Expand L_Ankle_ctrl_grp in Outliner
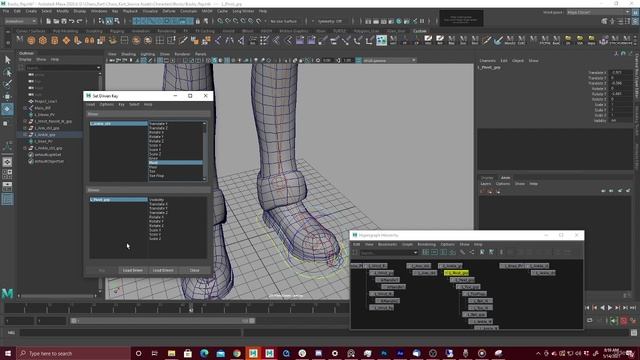Screen dimensions: 640x360 coord(25,148)
